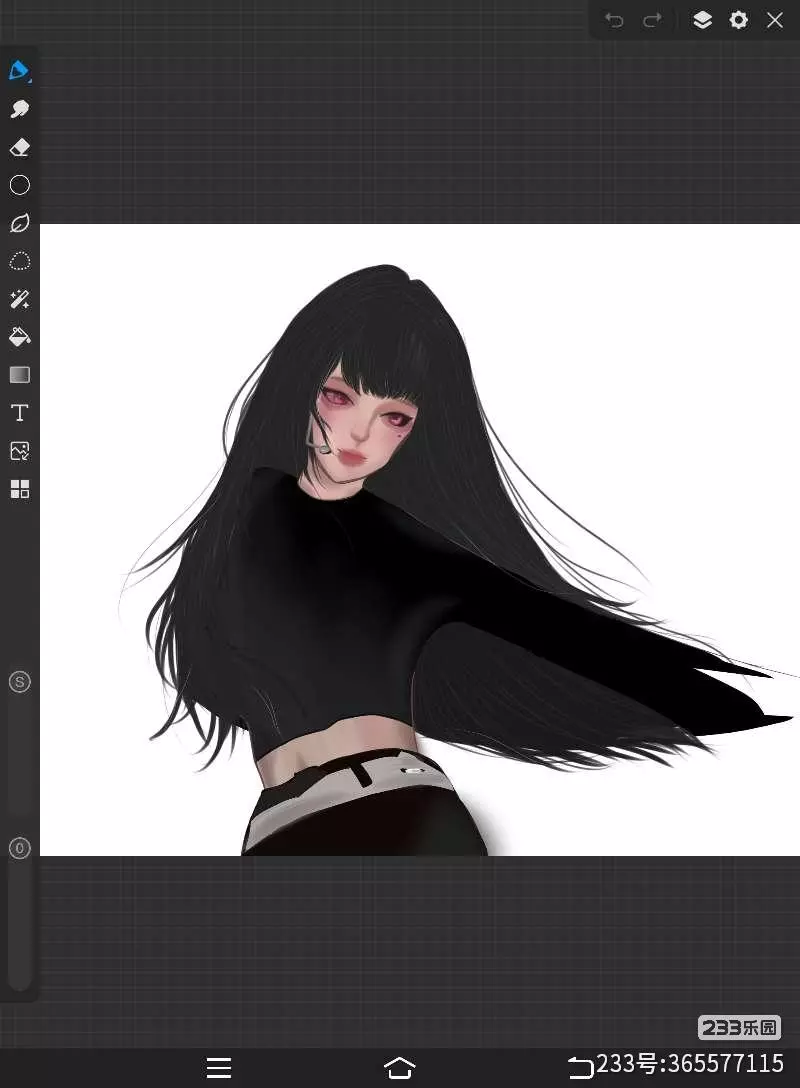
Task: Open the settings gear menu
Action: [x=738, y=20]
